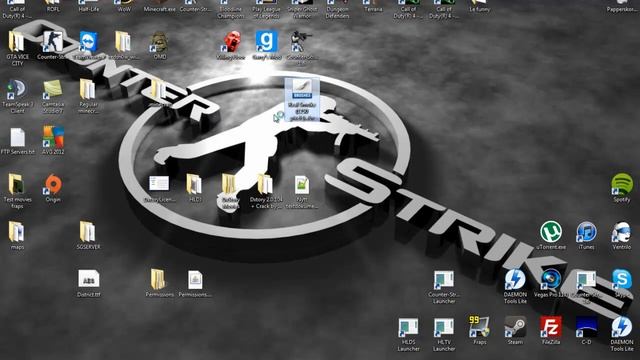Select the Minecraft.exe label
This screenshot has width=640, height=360.
click(x=160, y=9)
